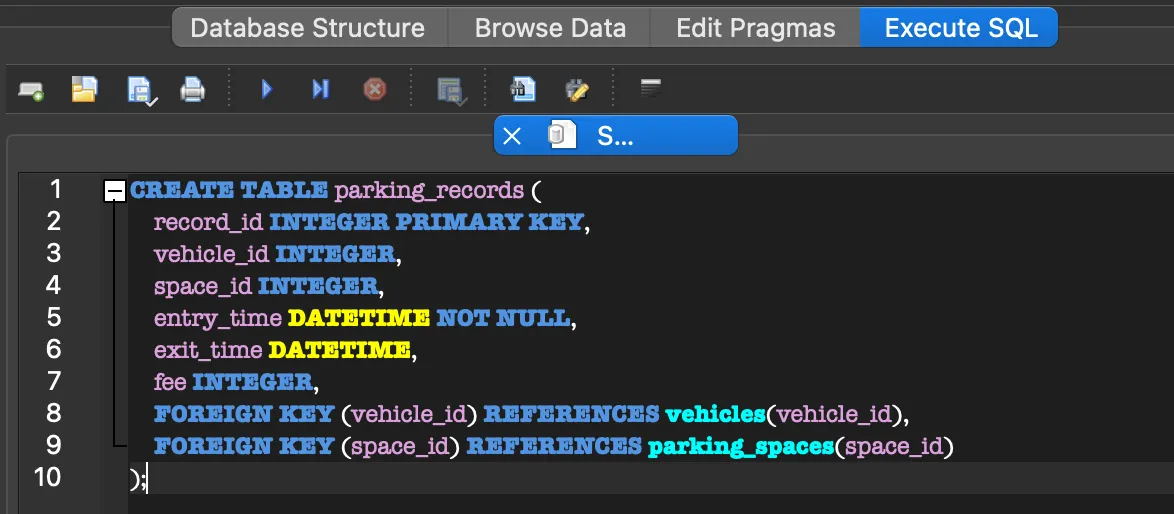
Task: Click parking_spaces reference table name
Action: point(740,447)
